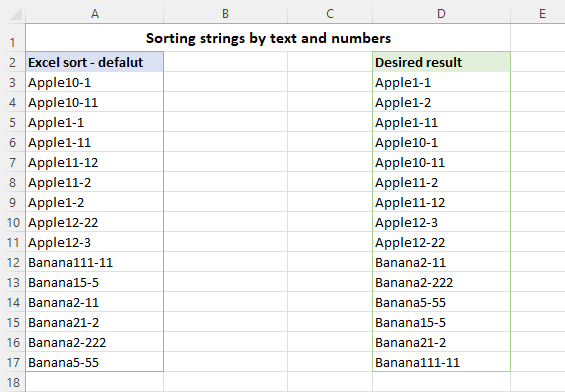Image resolution: width=565 pixels, height=392 pixels.
Task: Select cell D7 containing Apple10-11
Action: (441, 162)
